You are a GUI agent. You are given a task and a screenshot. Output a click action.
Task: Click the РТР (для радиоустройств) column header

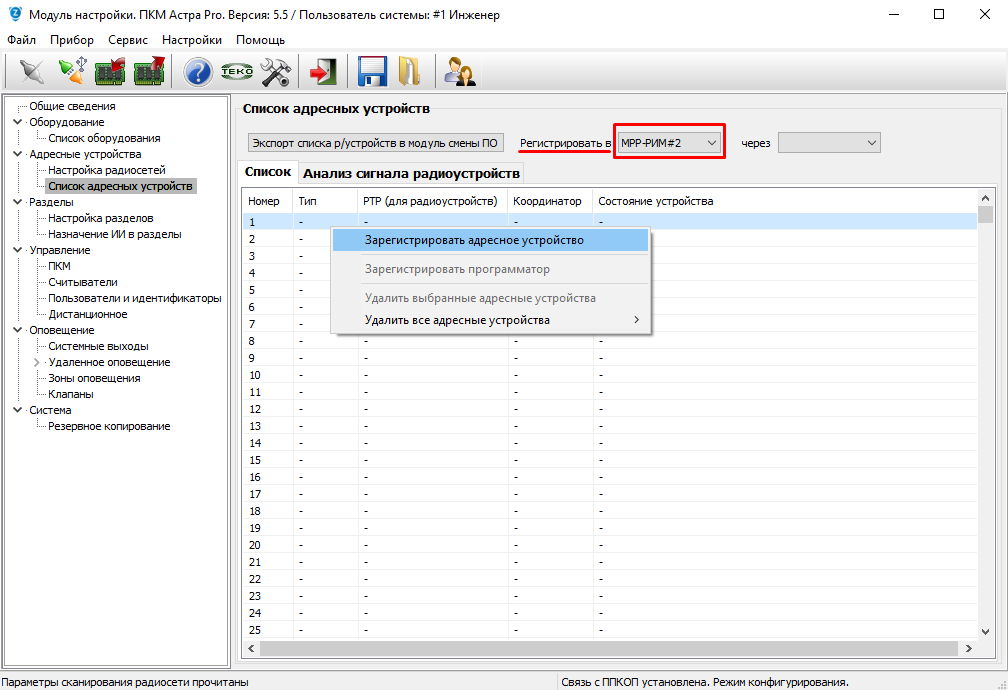pos(433,201)
